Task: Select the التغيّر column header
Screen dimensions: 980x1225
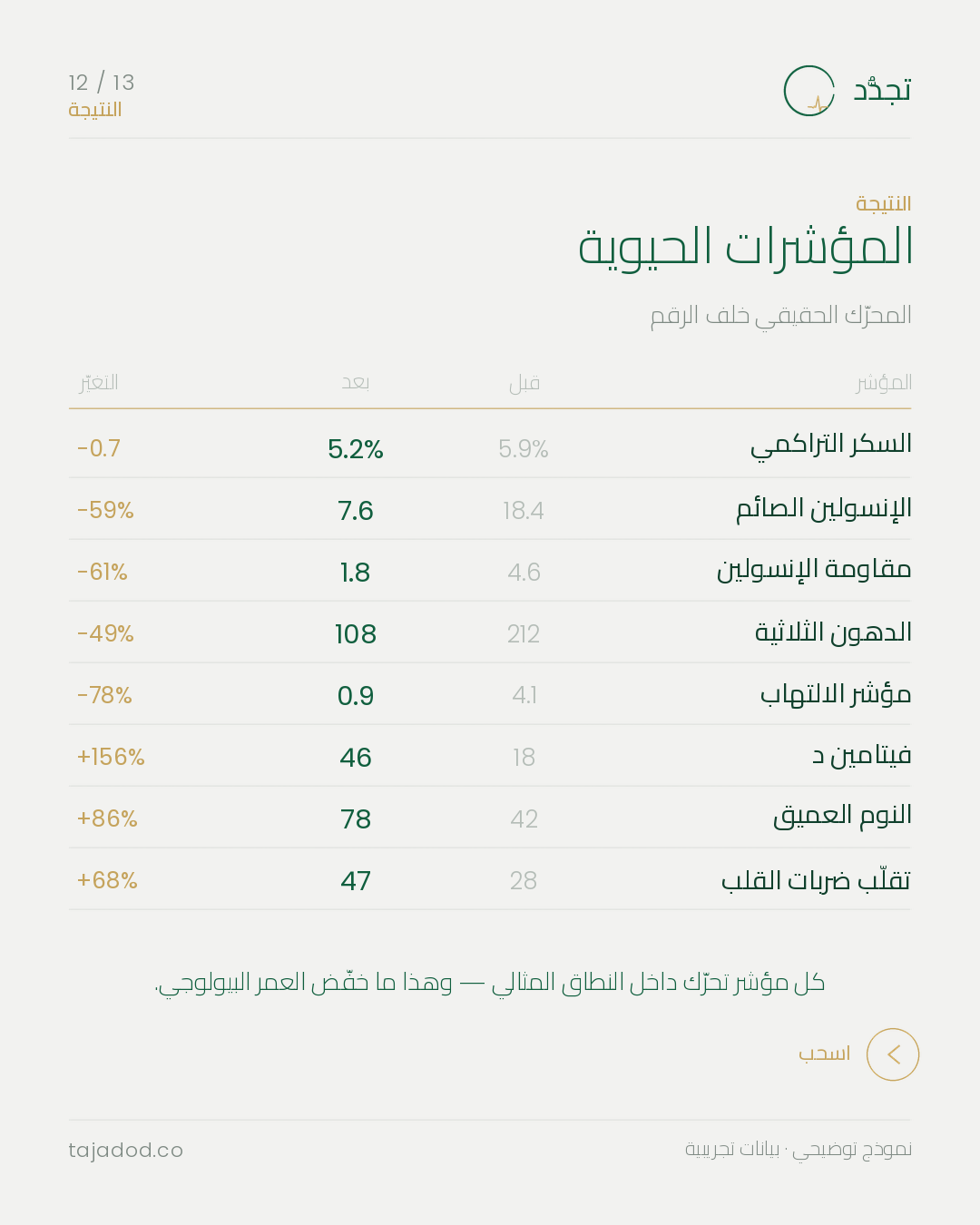Action: pyautogui.click(x=98, y=382)
